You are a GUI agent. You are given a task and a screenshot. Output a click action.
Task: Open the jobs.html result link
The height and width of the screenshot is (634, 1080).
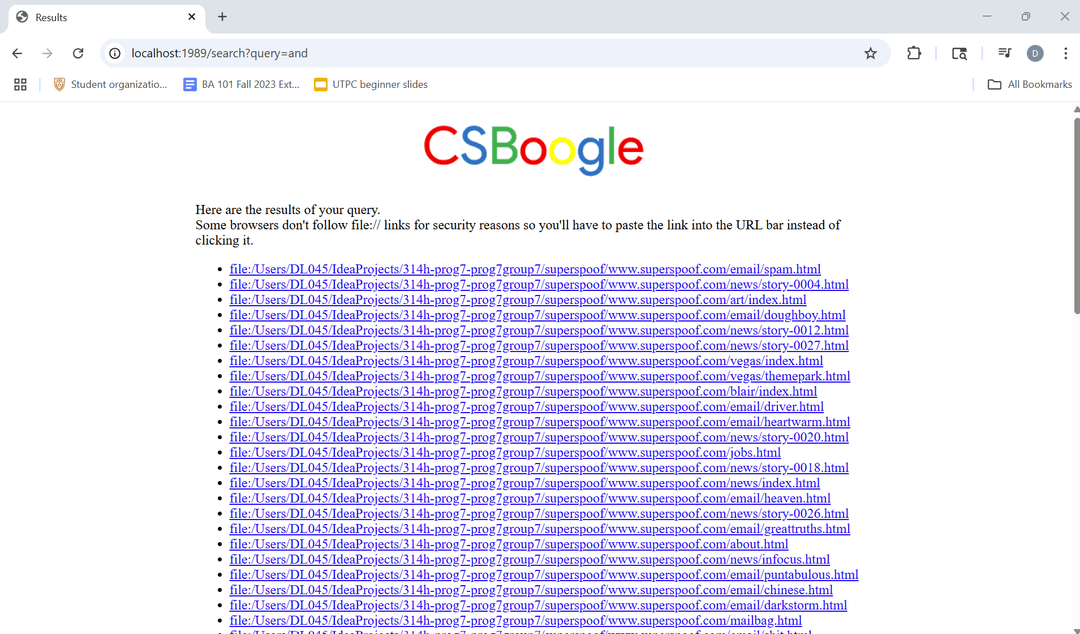(505, 453)
